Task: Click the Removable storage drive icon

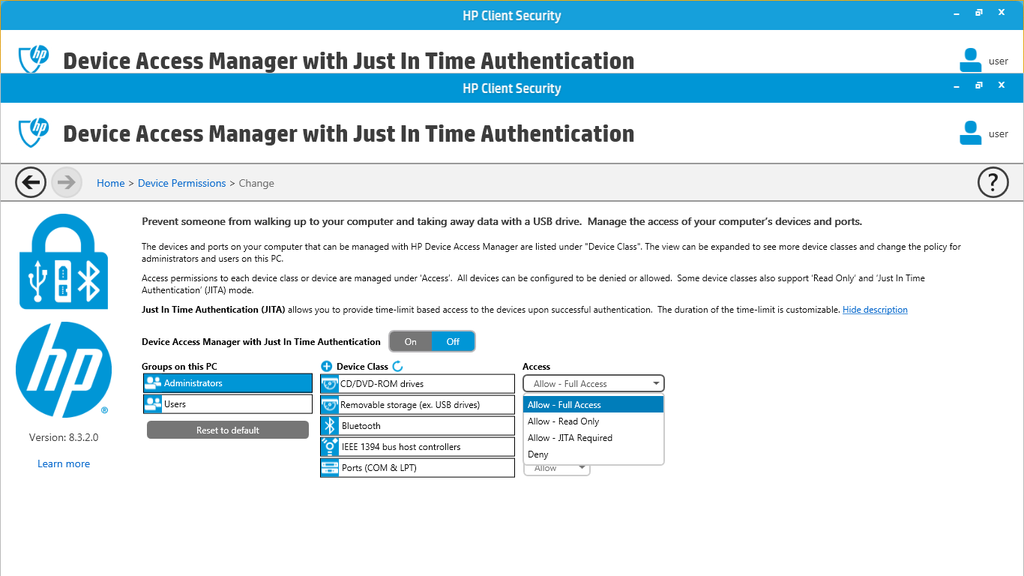Action: click(330, 405)
